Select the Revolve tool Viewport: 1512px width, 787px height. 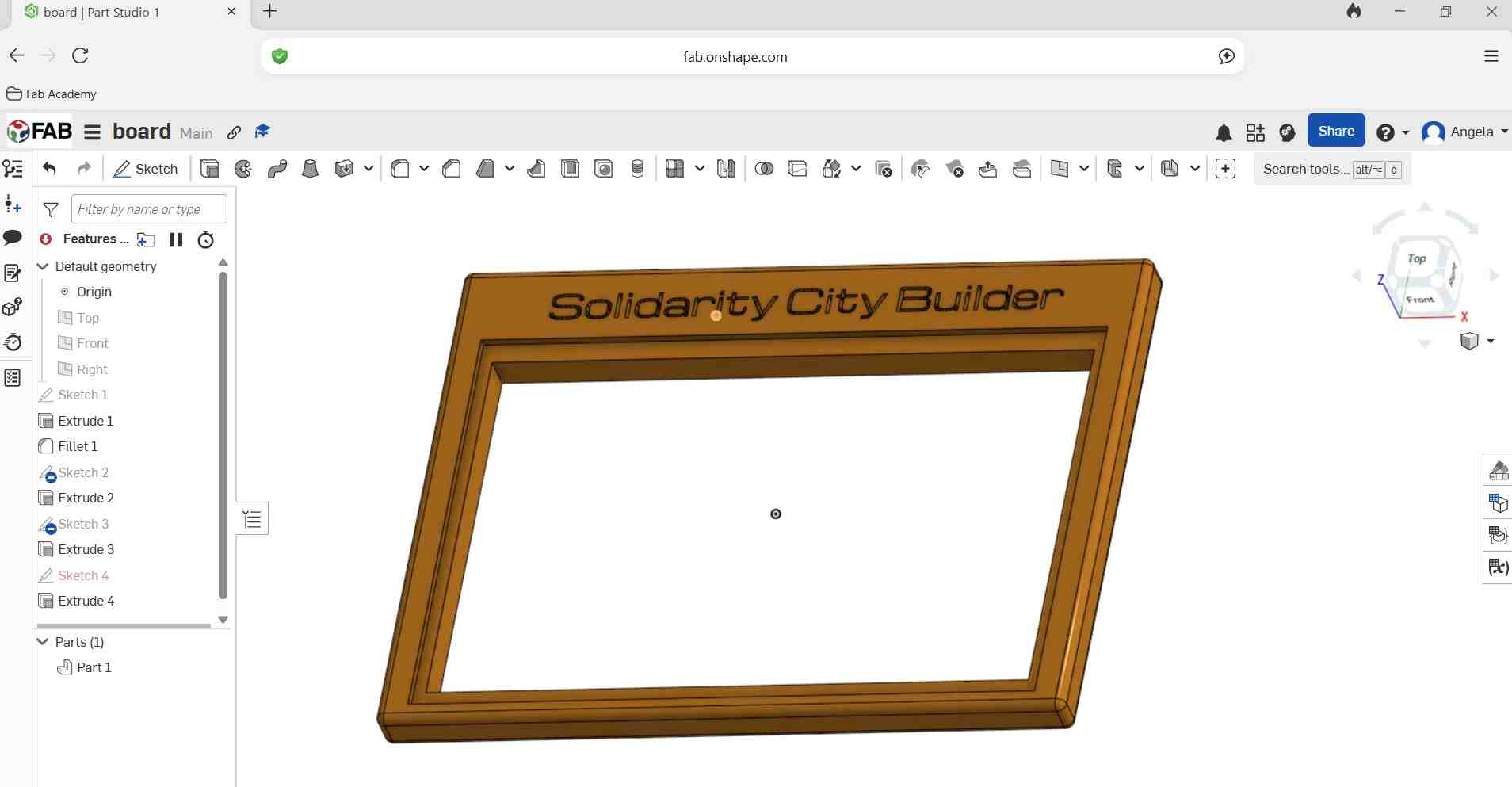243,169
